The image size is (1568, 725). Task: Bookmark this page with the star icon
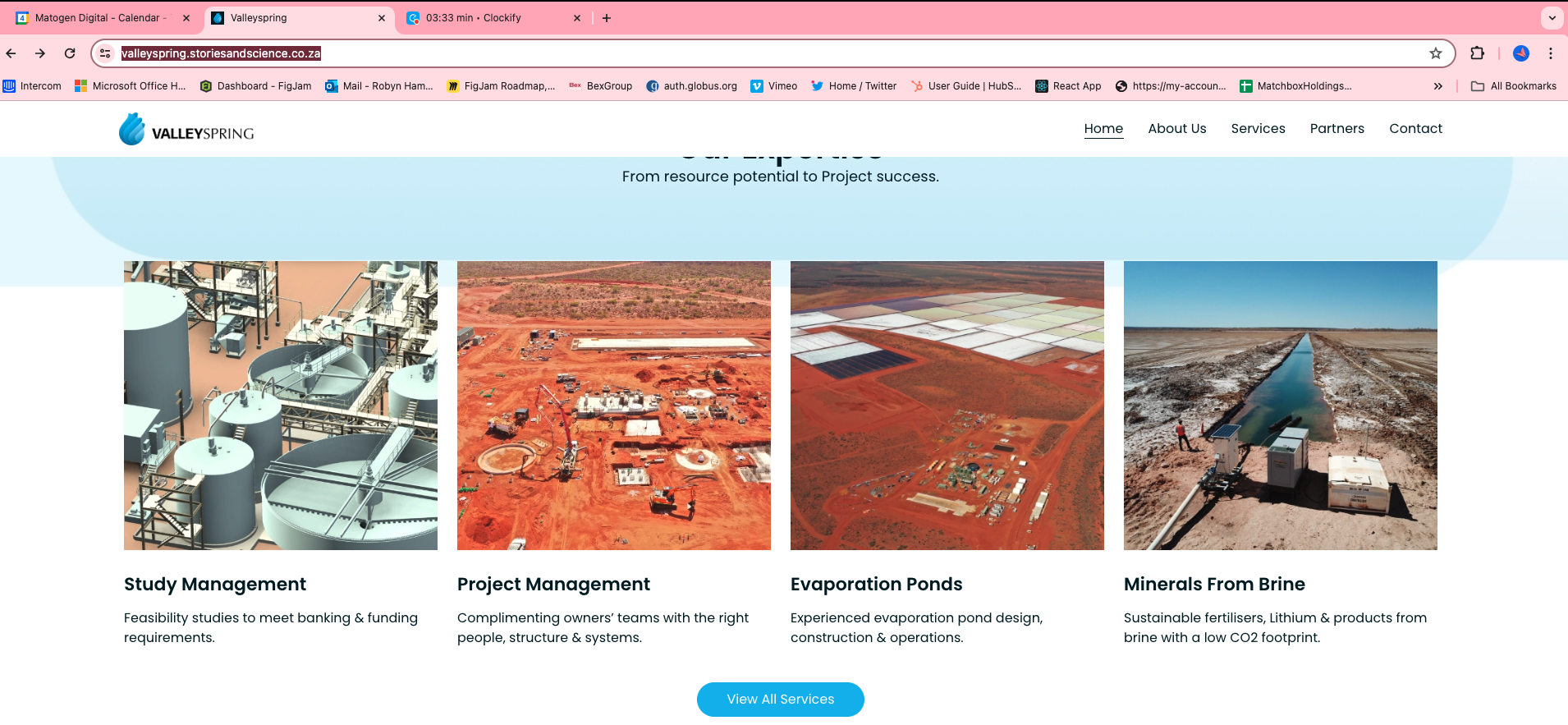click(x=1435, y=53)
